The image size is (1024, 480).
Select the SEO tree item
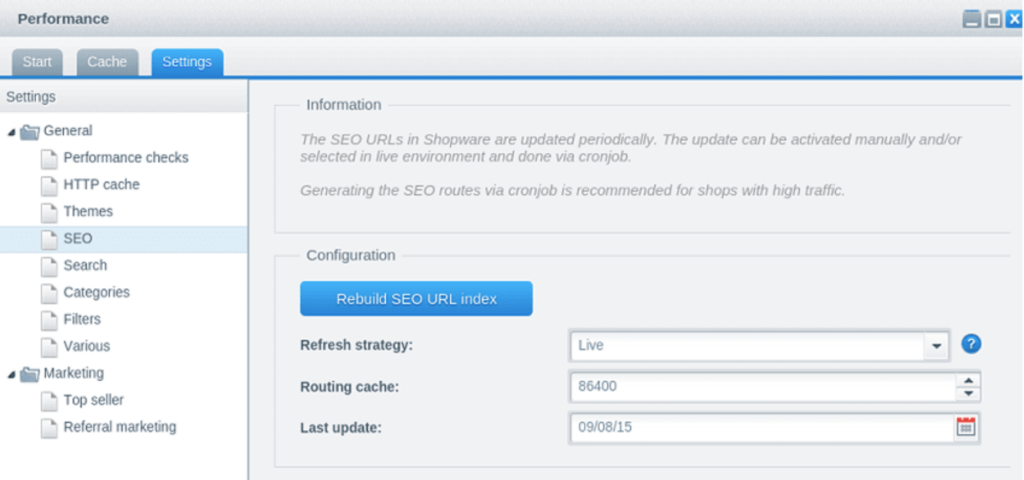pyautogui.click(x=123, y=239)
